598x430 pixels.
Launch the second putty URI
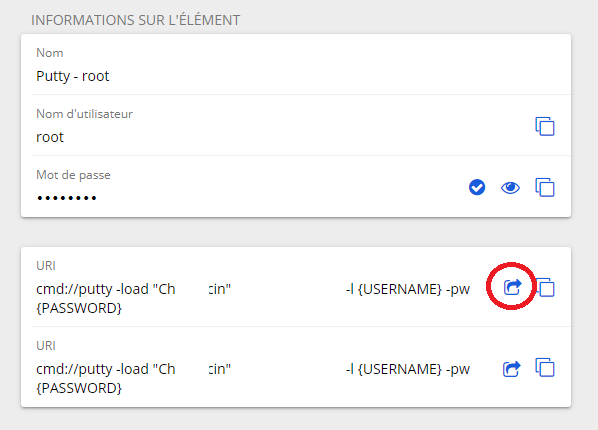[x=511, y=369]
